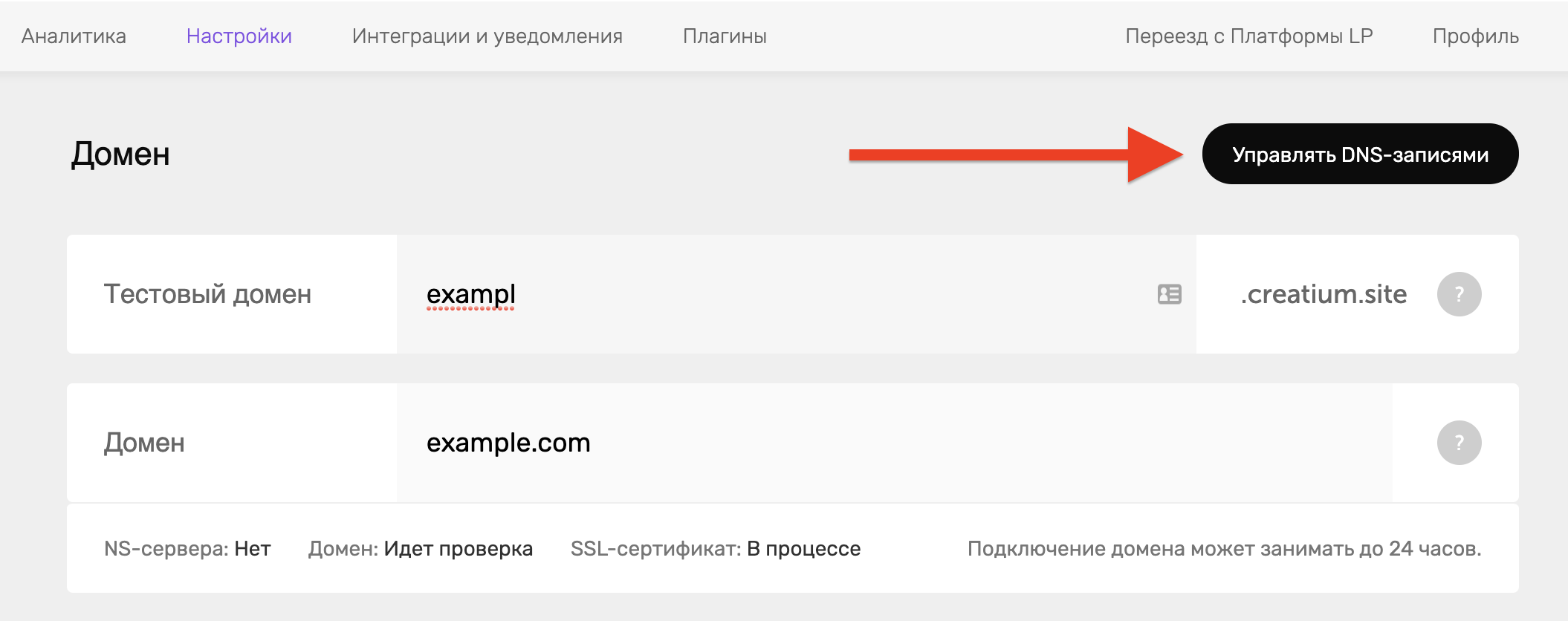
Task: Click the help icon in the Домен row
Action: pos(1459,443)
